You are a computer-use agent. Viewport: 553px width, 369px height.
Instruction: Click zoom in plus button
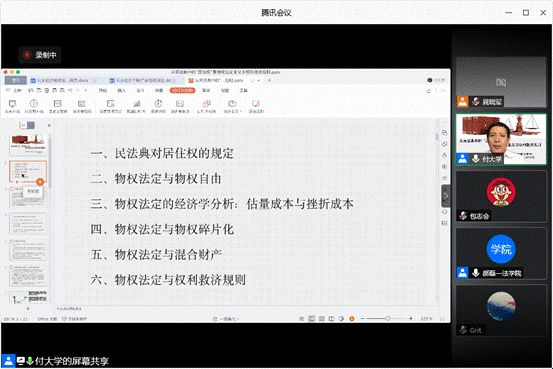(411, 319)
